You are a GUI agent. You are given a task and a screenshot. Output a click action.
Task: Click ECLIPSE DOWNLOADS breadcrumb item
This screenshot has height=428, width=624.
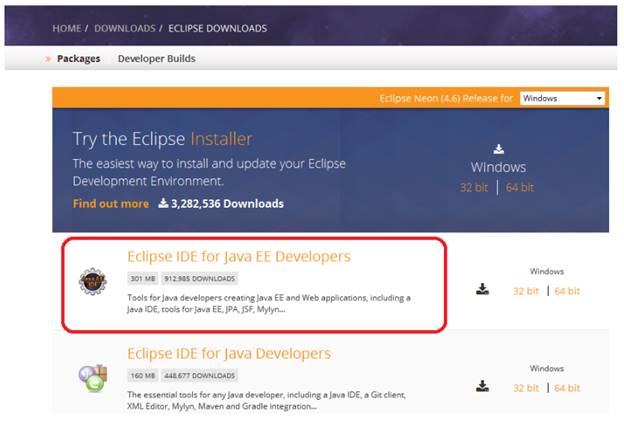219,28
